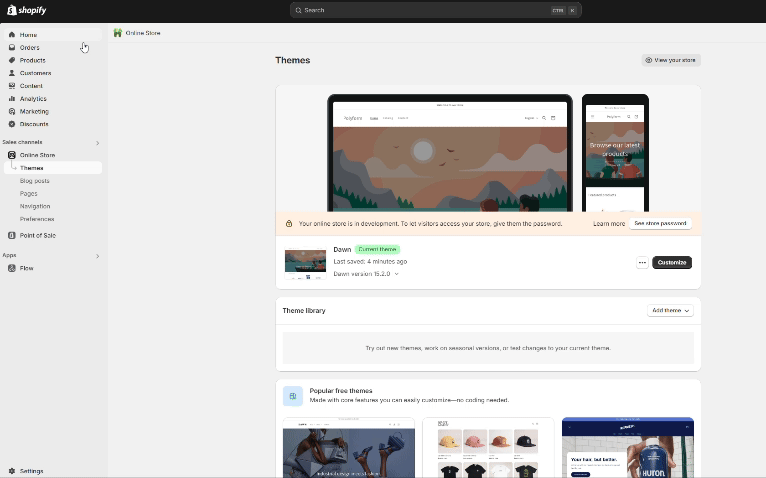
Task: Click the Products tag icon
Action: pos(12,60)
